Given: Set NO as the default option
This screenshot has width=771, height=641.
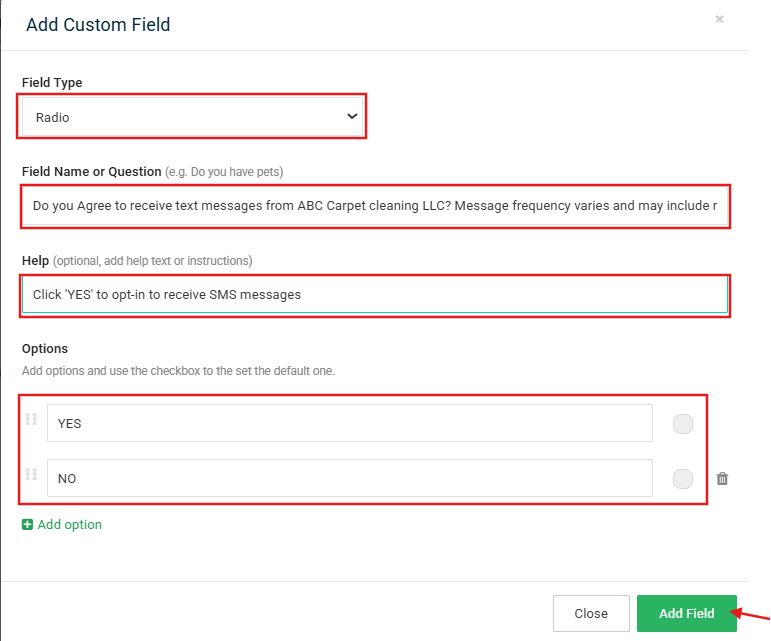Looking at the screenshot, I should click(x=682, y=479).
